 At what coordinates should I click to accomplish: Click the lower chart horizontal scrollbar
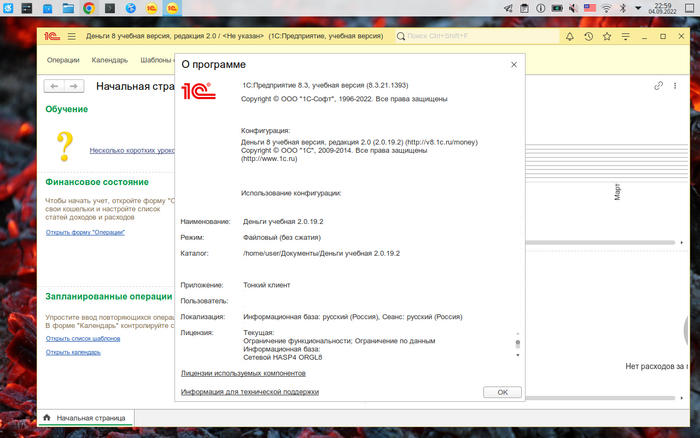coord(601,398)
